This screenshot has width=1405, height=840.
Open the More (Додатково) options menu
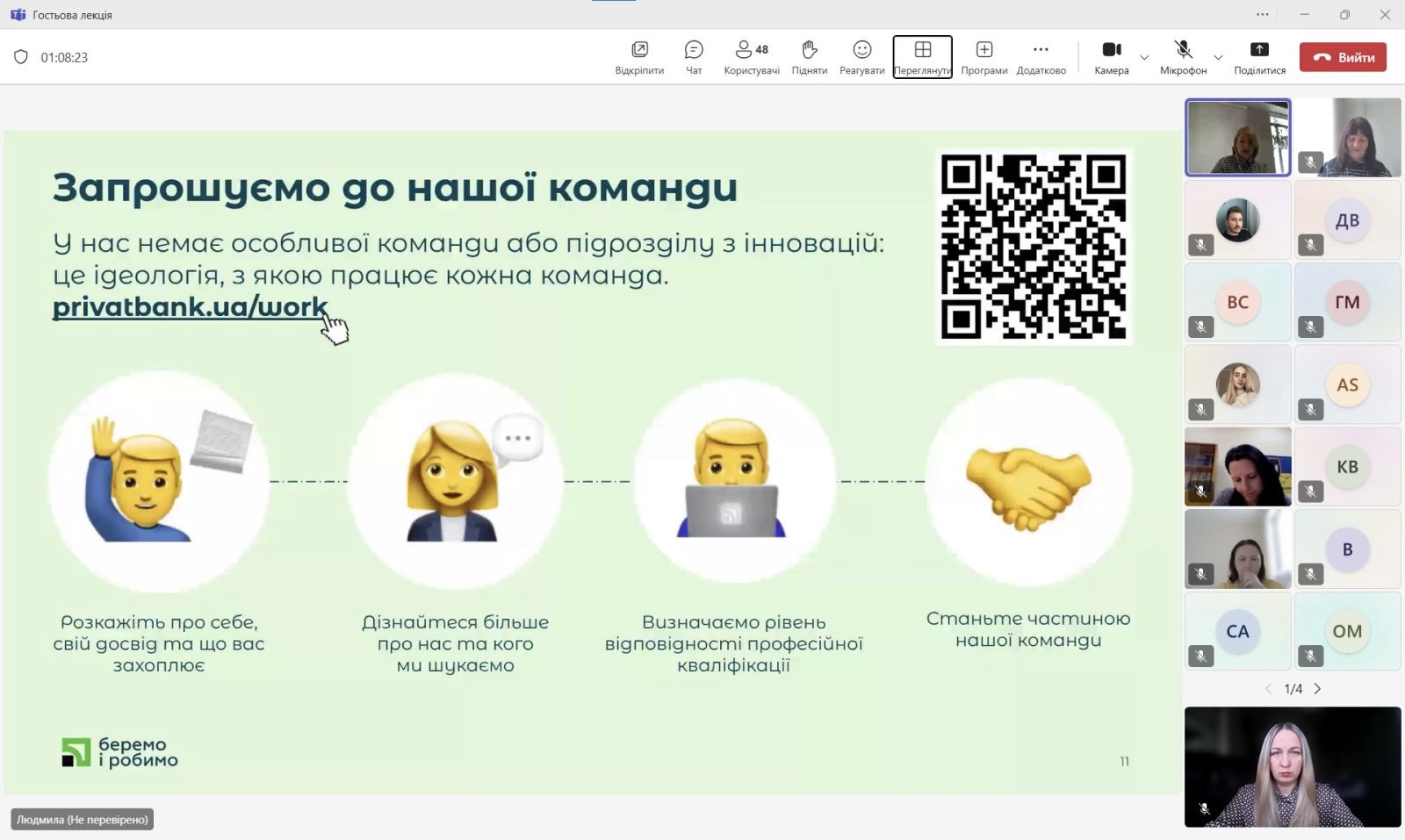tap(1041, 57)
